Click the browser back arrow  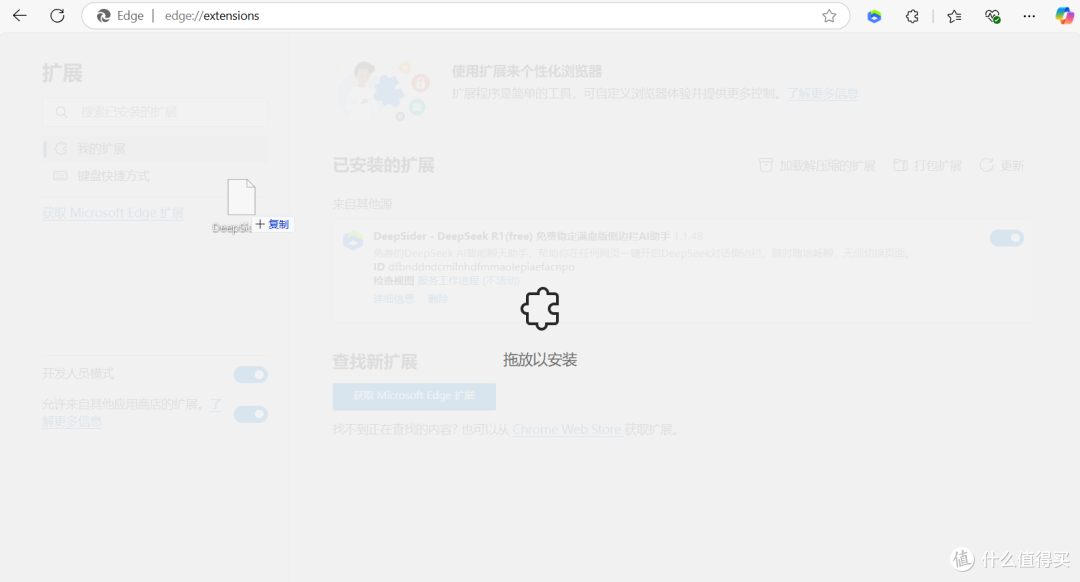coord(19,16)
